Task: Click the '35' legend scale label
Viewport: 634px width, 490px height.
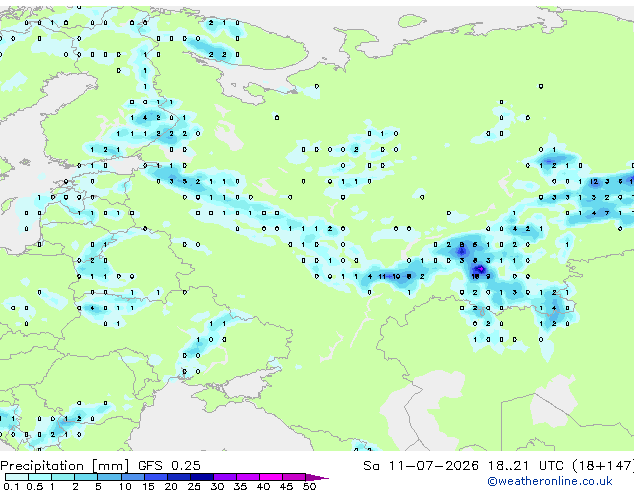Action: point(240,486)
